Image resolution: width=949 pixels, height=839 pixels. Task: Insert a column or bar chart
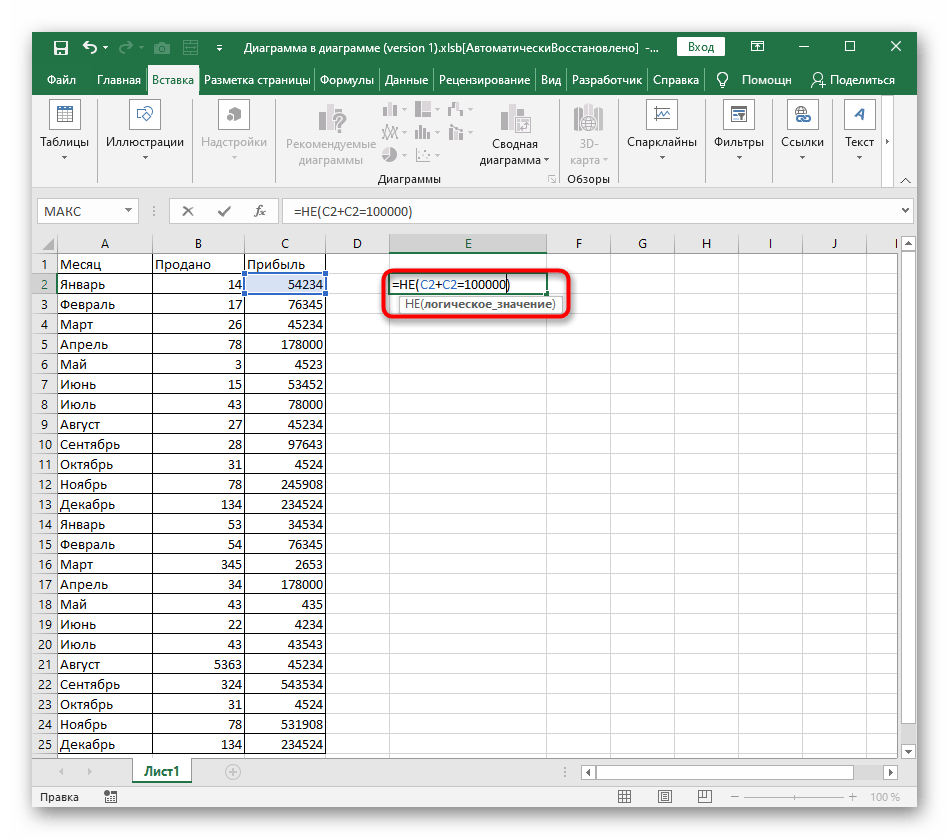394,110
